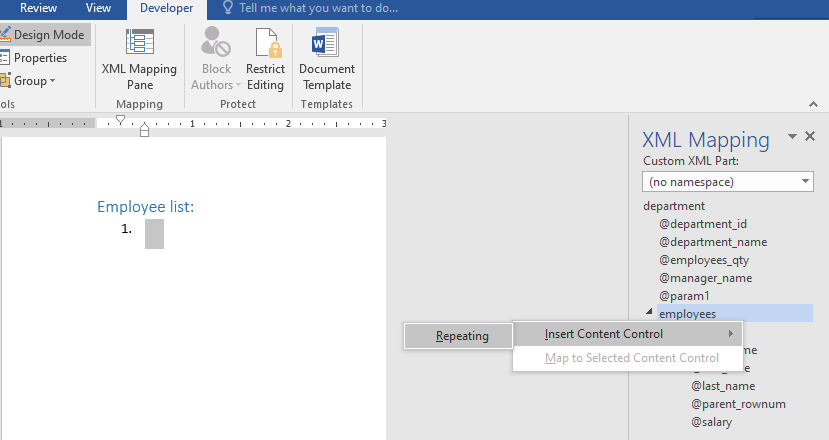
Task: Click the first line indent marker on ruler
Action: [x=121, y=120]
